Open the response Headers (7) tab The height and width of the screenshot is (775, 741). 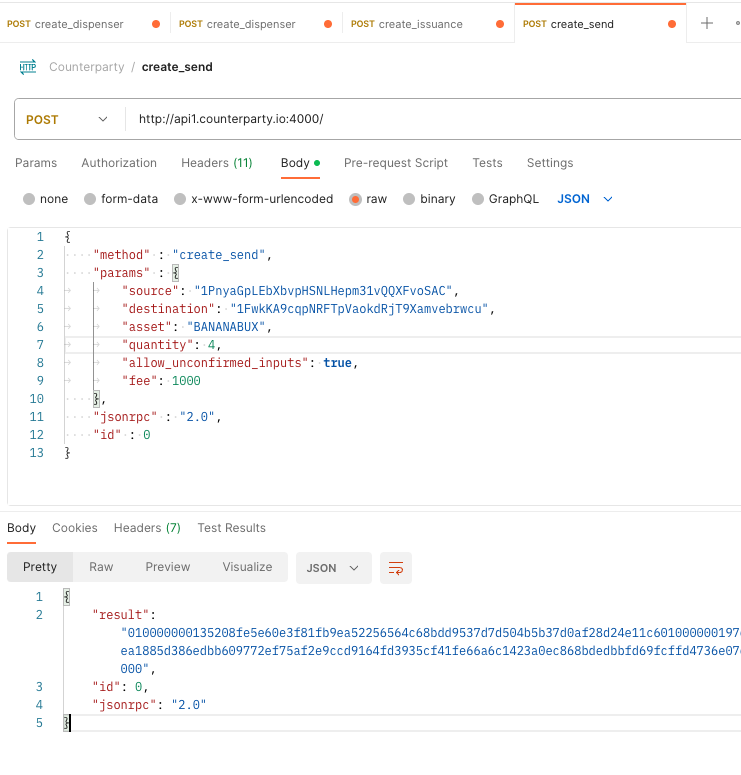click(147, 528)
